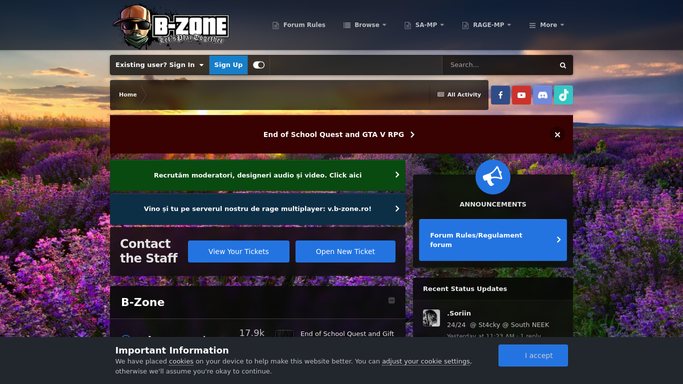Collapse the B-Zone forum category
The width and height of the screenshot is (683, 384).
point(391,301)
